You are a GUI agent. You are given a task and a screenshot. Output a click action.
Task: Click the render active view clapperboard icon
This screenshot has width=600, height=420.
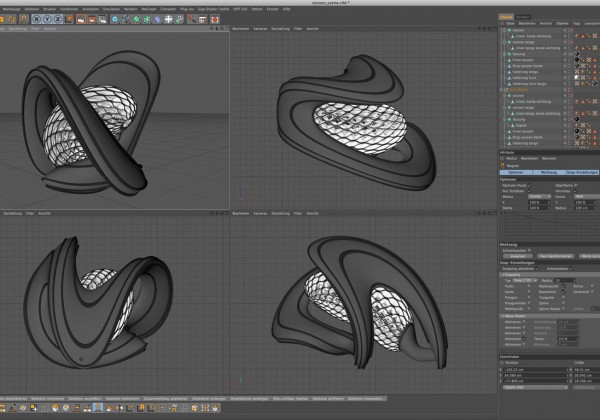click(x=81, y=19)
